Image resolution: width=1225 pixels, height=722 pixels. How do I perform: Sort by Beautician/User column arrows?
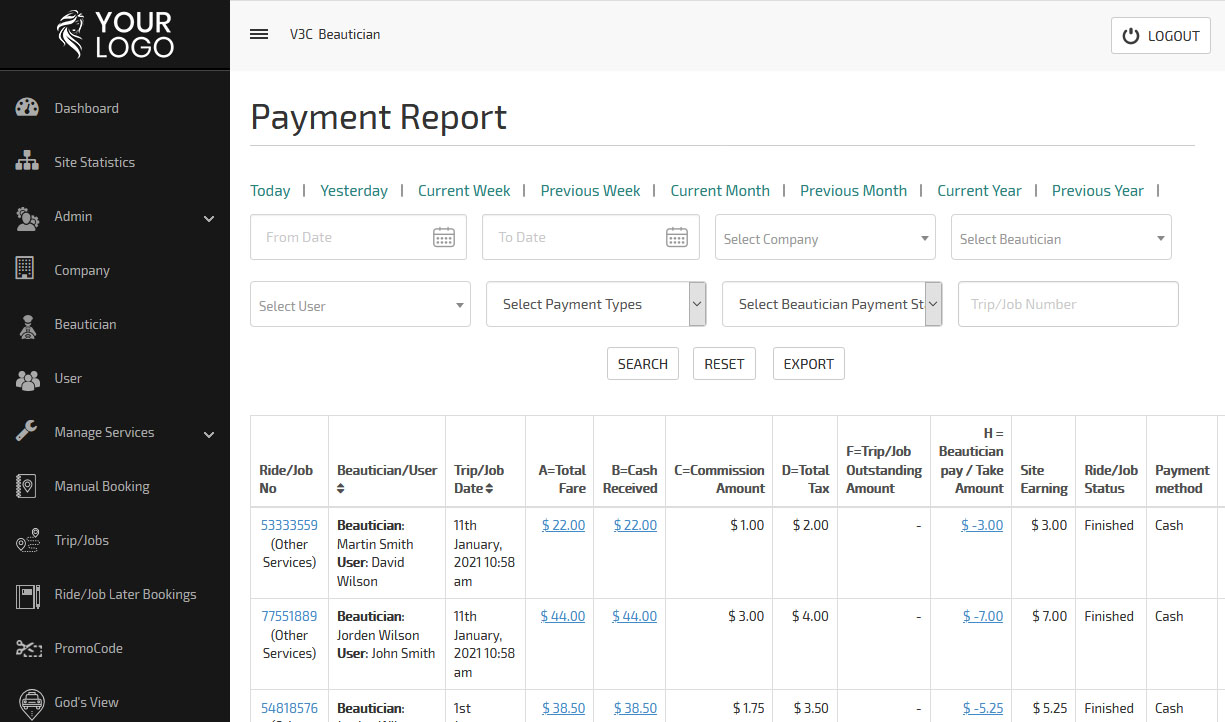341,488
